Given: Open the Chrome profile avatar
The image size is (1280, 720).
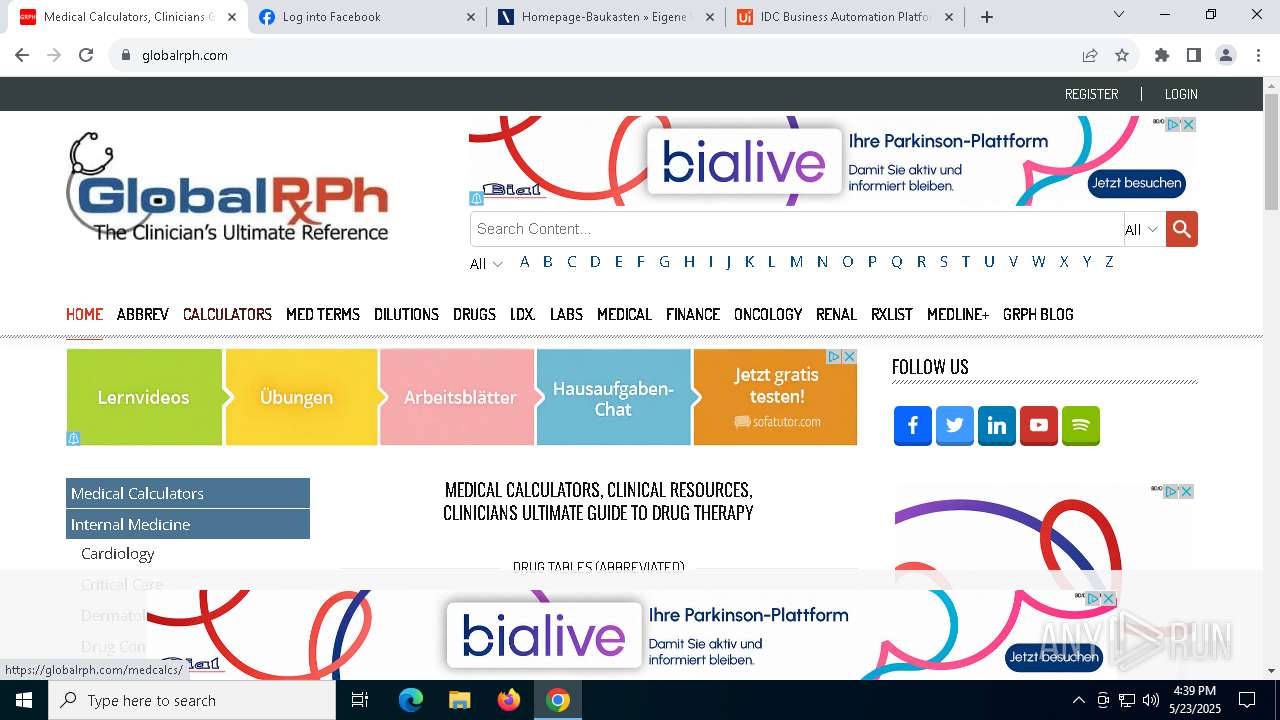Looking at the screenshot, I should [1226, 55].
